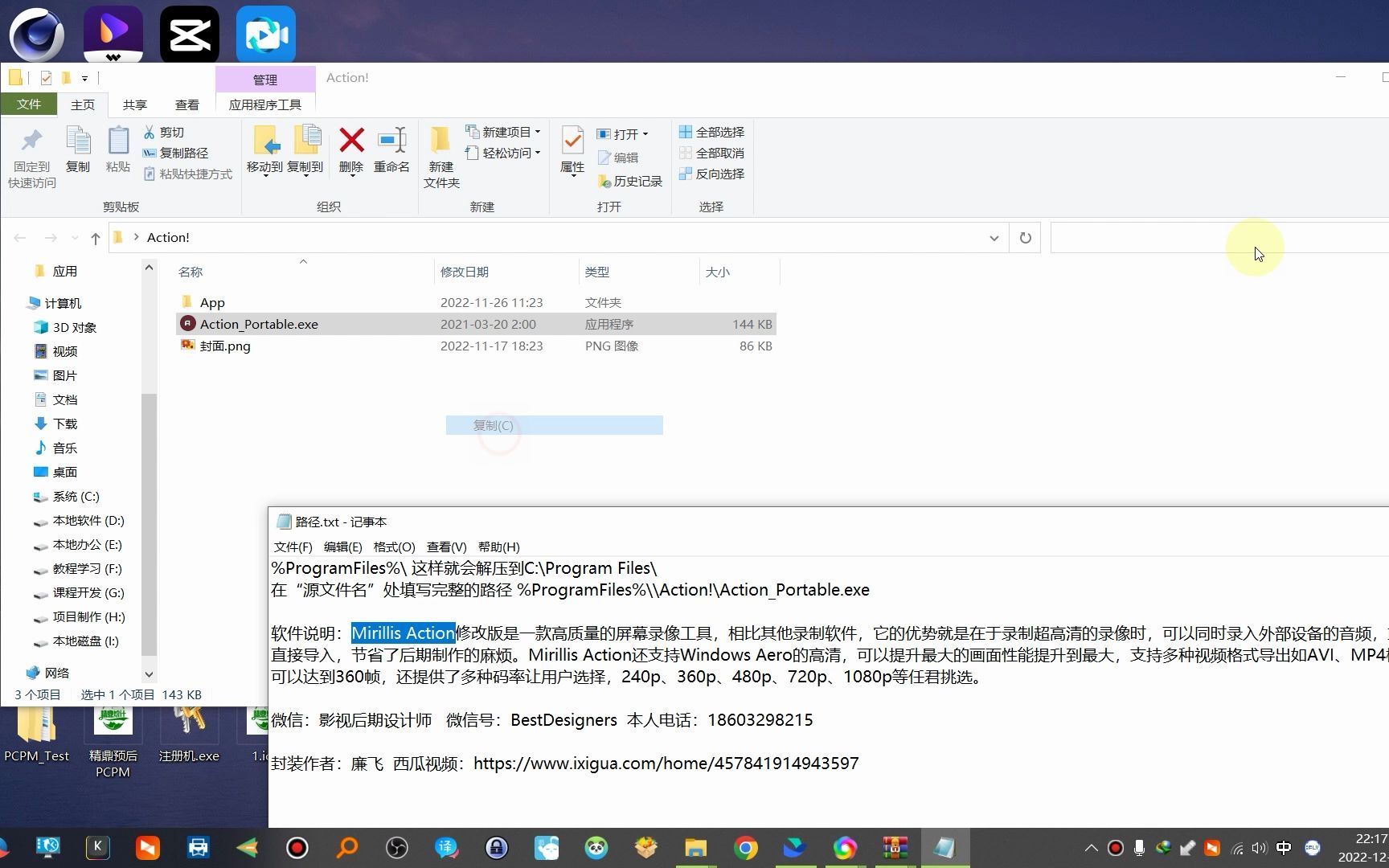
Task: Open Notepad File (文件) menu
Action: point(293,547)
